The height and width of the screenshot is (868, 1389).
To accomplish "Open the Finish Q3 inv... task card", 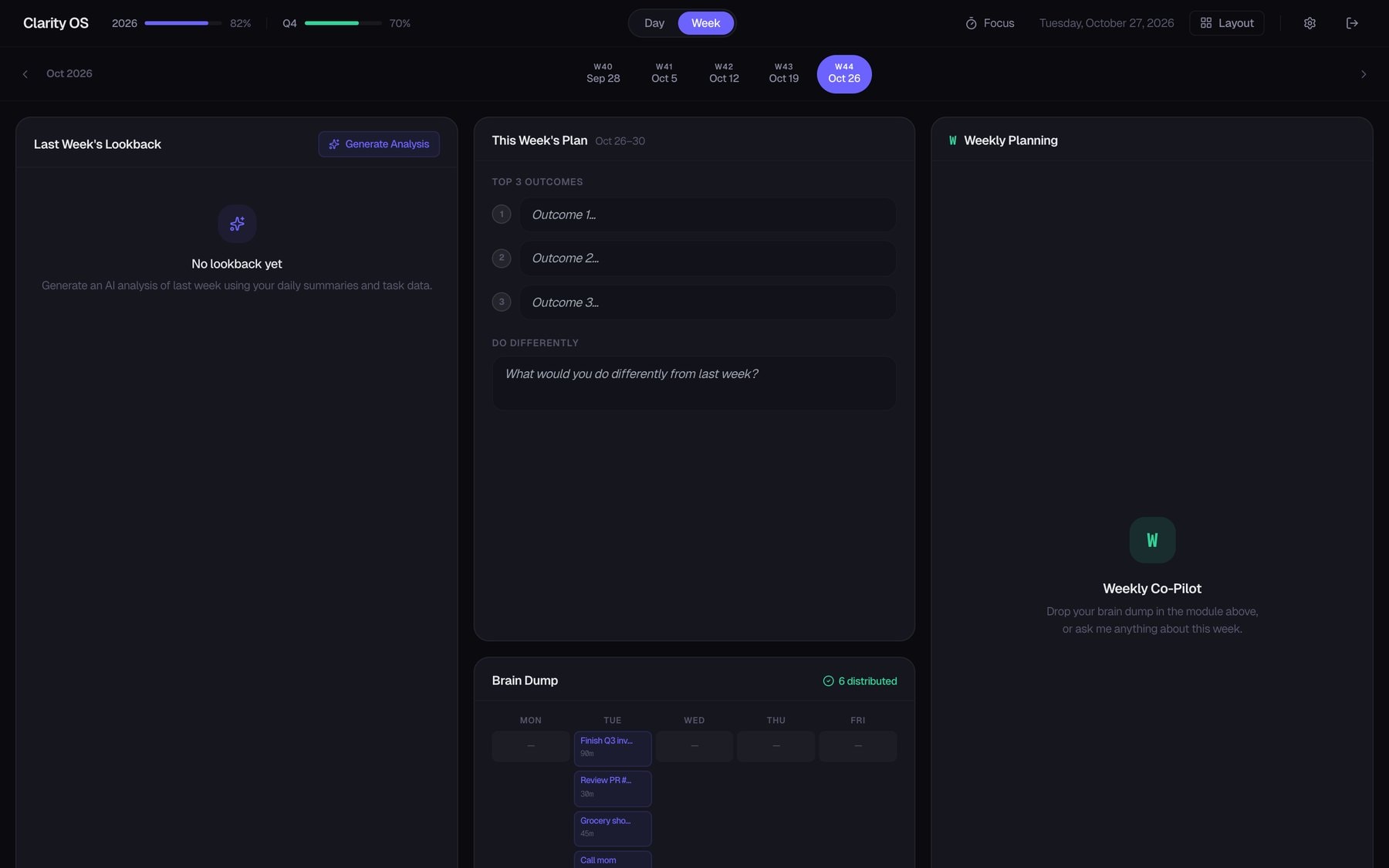I will pyautogui.click(x=613, y=748).
